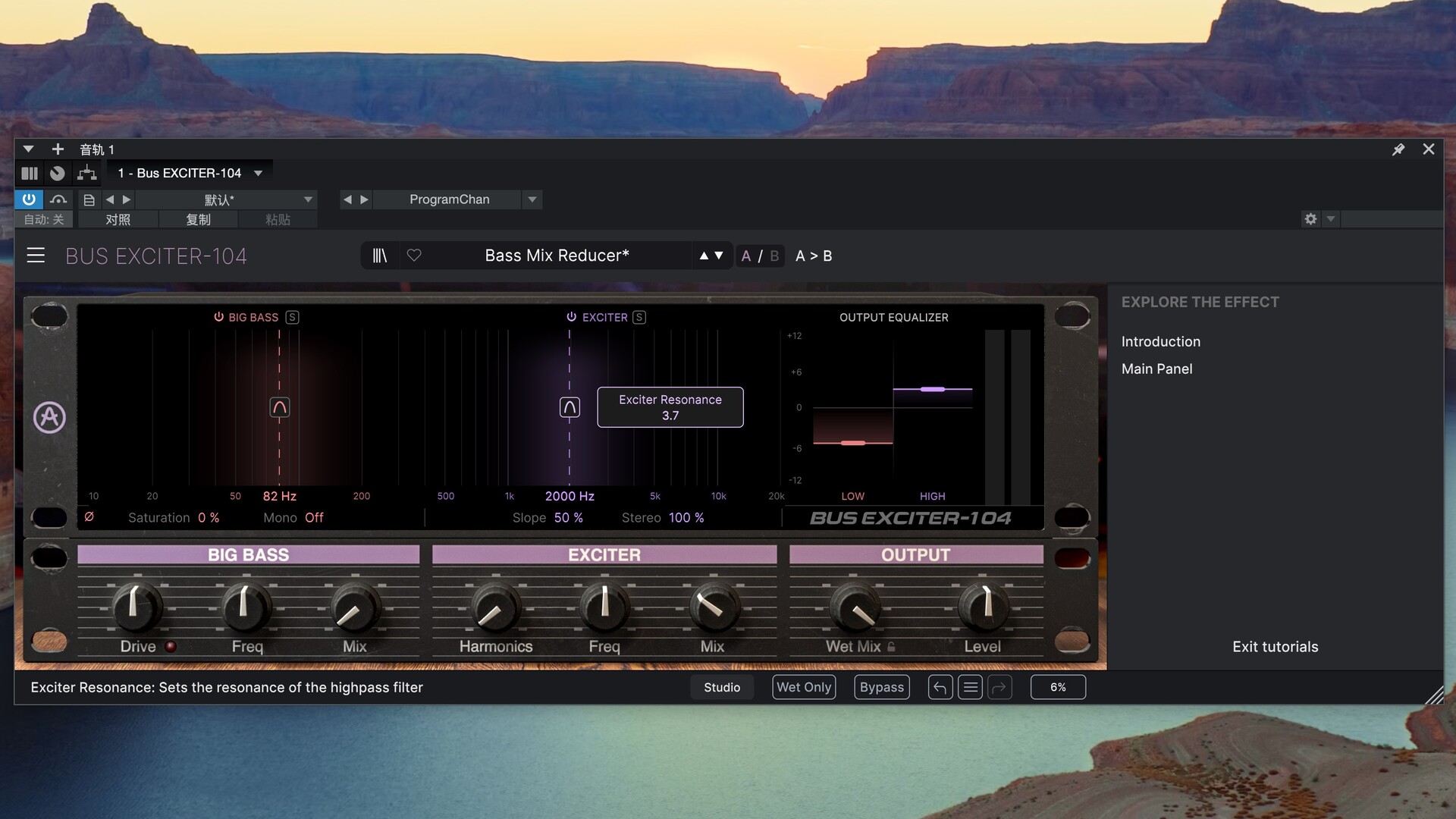
Task: Click automation read icon in host toolbar
Action: (x=58, y=199)
